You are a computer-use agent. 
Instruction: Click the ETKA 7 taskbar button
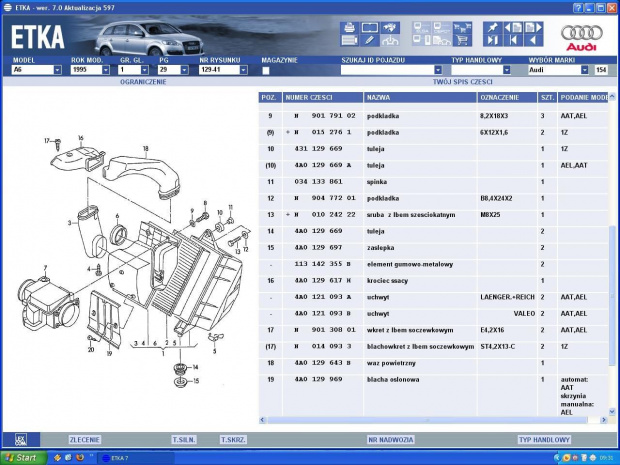(x=136, y=458)
